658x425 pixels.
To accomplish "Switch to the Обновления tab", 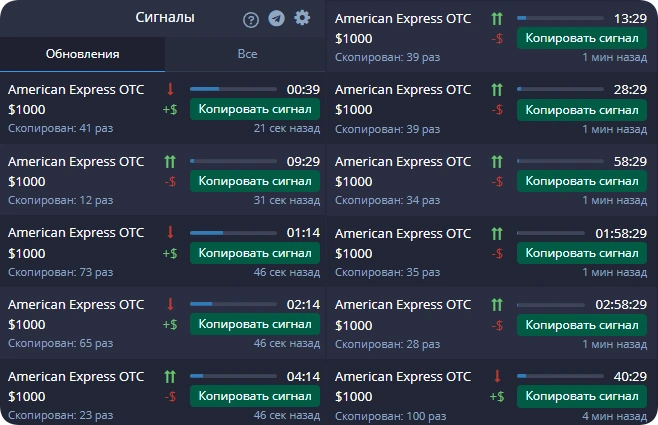I will 82,54.
